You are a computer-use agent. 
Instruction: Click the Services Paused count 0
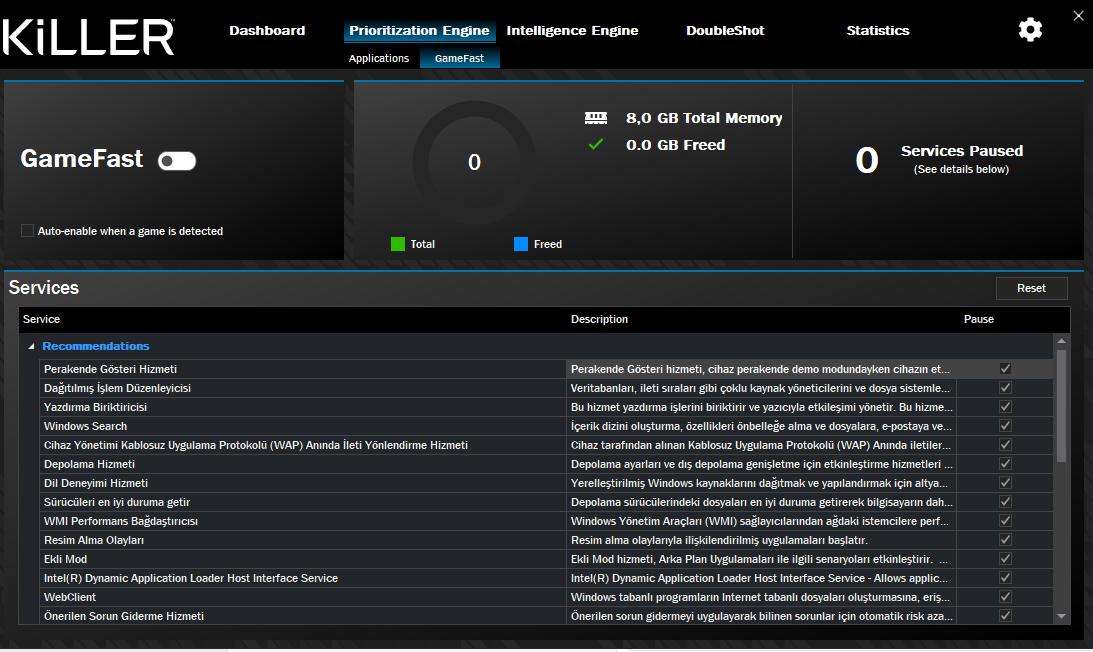click(x=866, y=161)
